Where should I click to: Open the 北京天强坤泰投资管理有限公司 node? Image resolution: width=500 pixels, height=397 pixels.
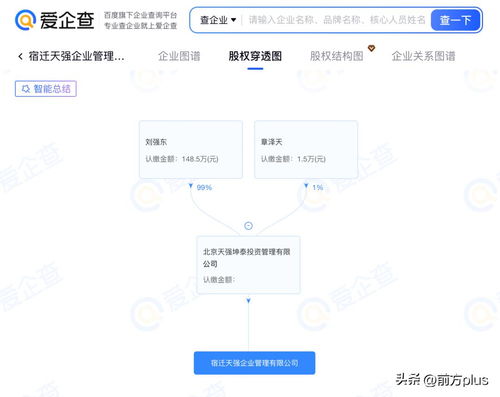(x=248, y=265)
